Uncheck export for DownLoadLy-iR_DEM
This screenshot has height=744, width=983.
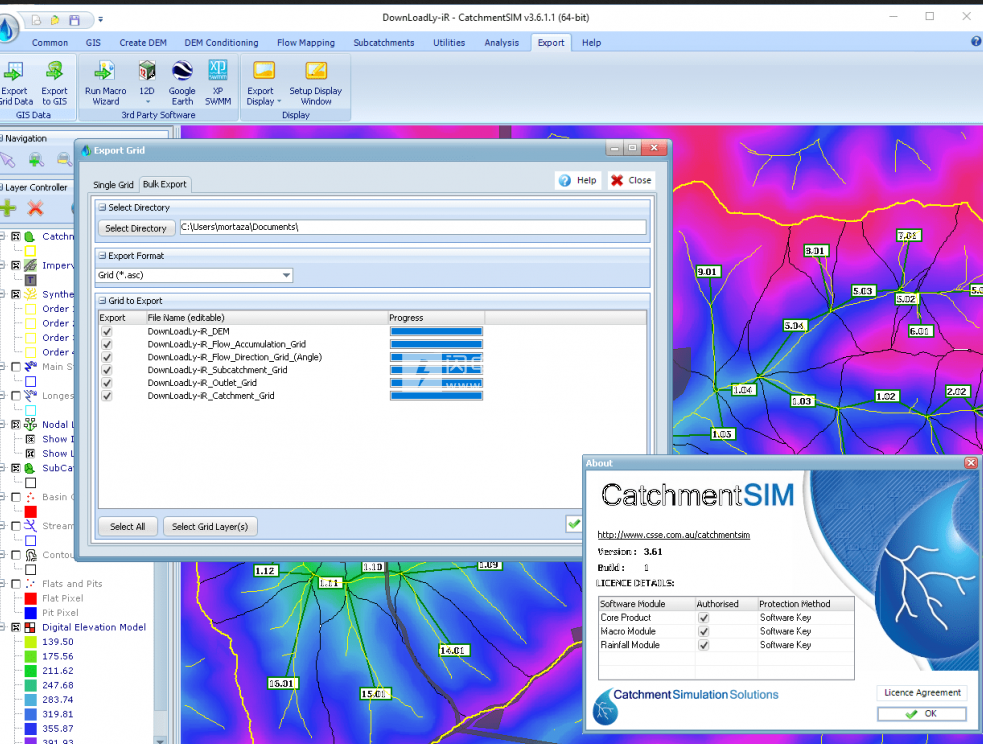(107, 332)
